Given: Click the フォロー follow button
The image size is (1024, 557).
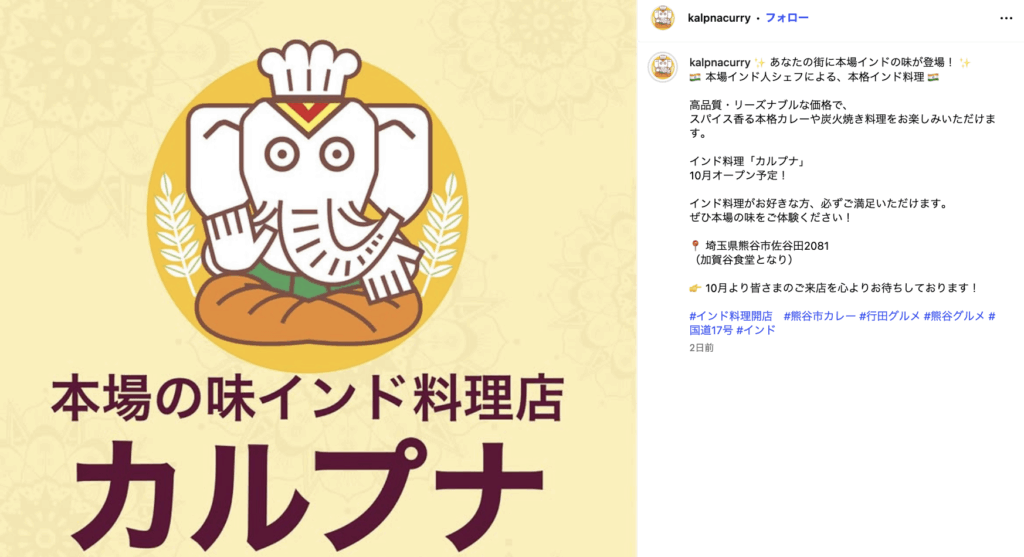Looking at the screenshot, I should (x=786, y=18).
